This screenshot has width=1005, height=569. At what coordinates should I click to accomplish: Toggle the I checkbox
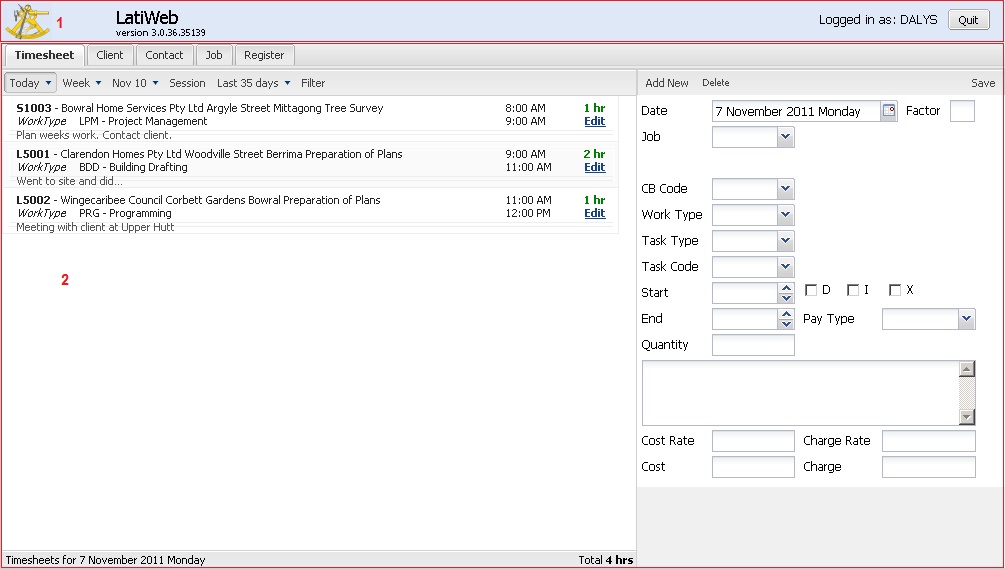(x=853, y=291)
